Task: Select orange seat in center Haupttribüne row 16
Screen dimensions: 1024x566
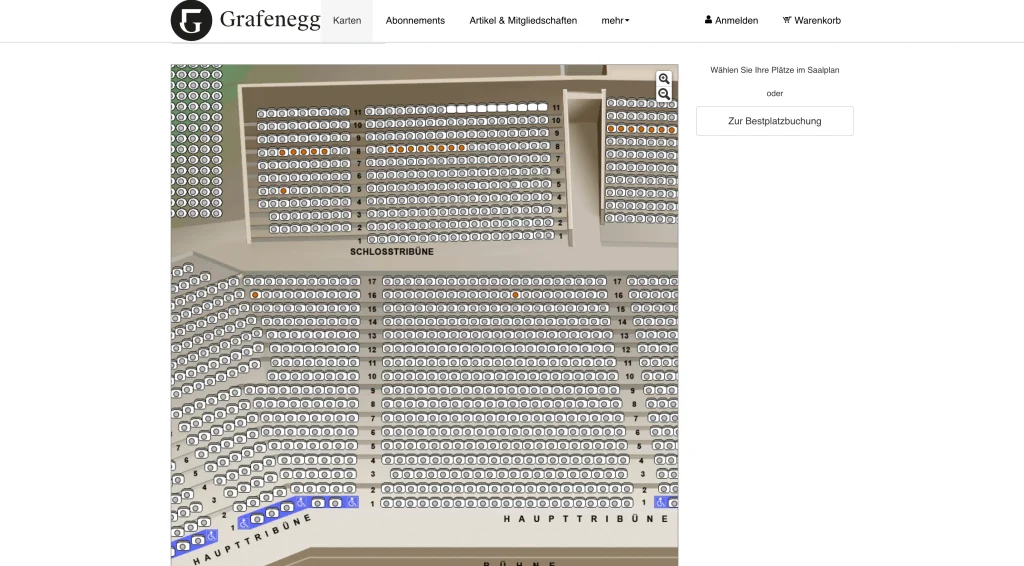Action: pyautogui.click(x=515, y=295)
